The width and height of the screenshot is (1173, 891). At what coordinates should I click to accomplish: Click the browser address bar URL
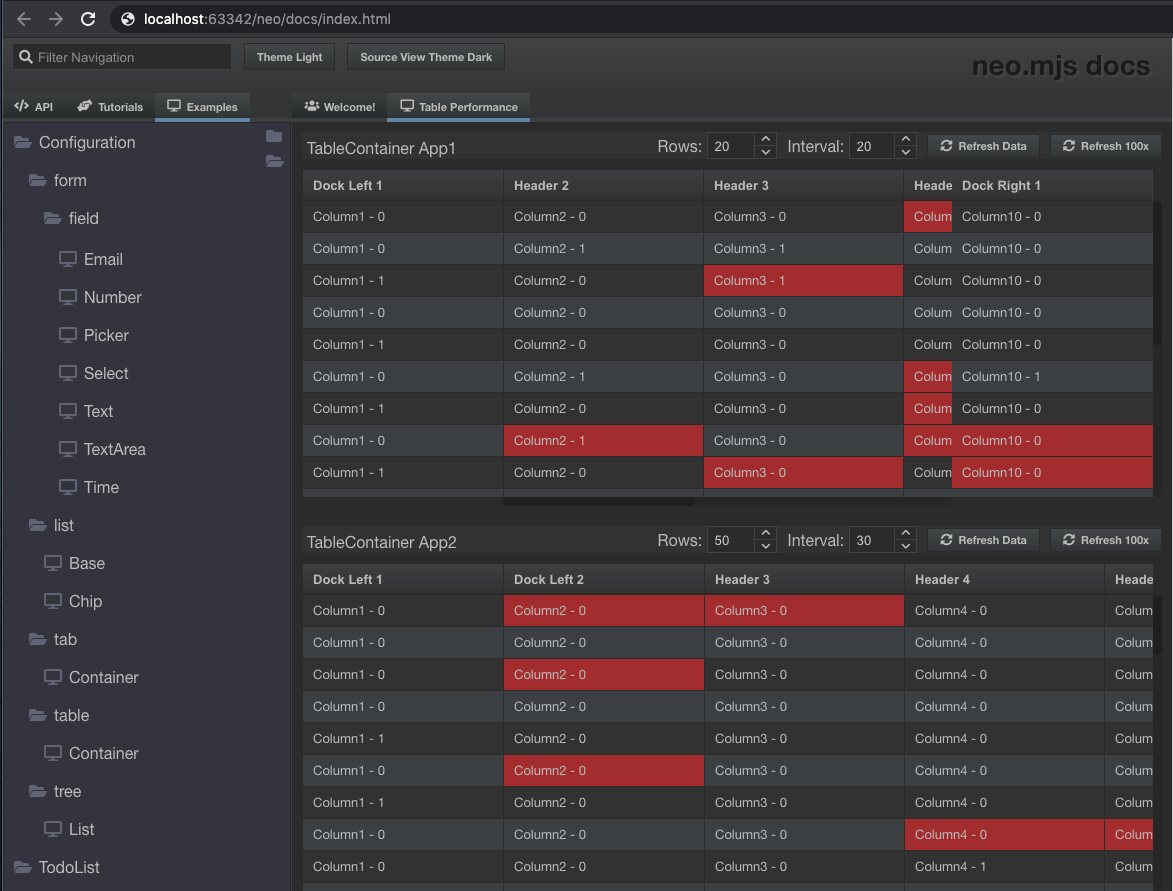click(267, 19)
